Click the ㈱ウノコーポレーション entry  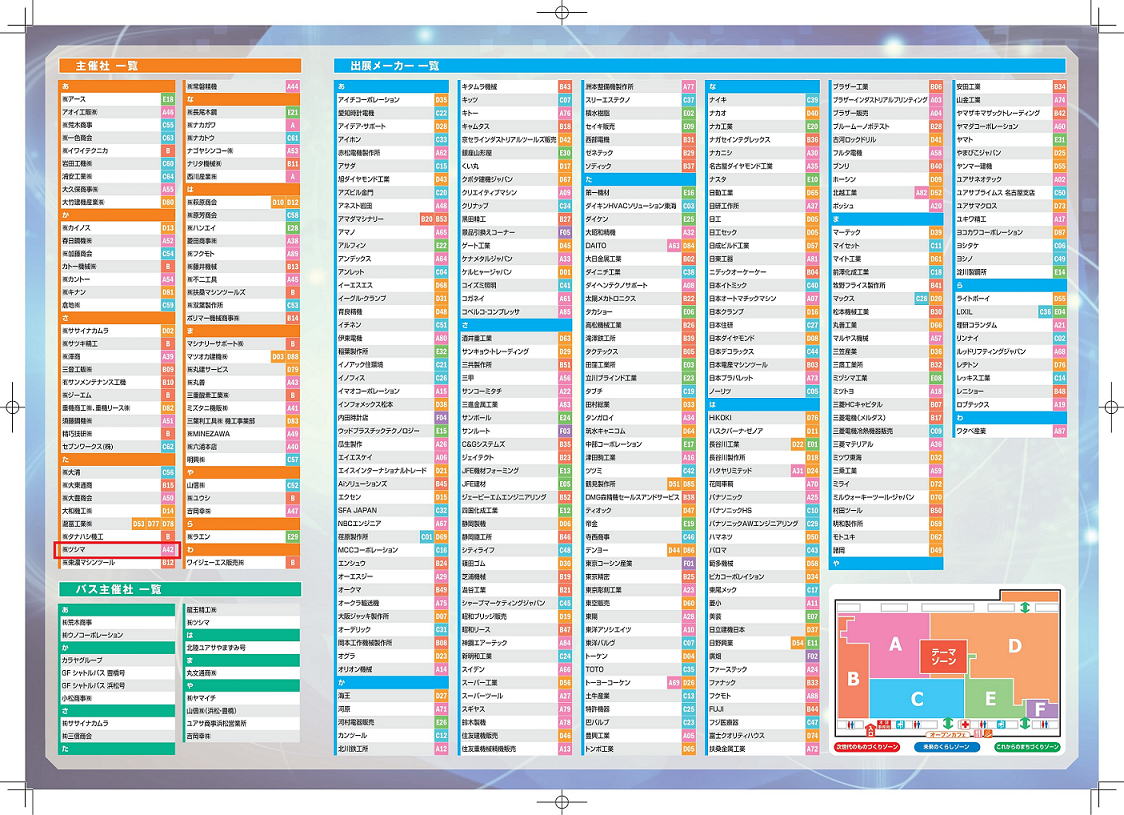118,635
